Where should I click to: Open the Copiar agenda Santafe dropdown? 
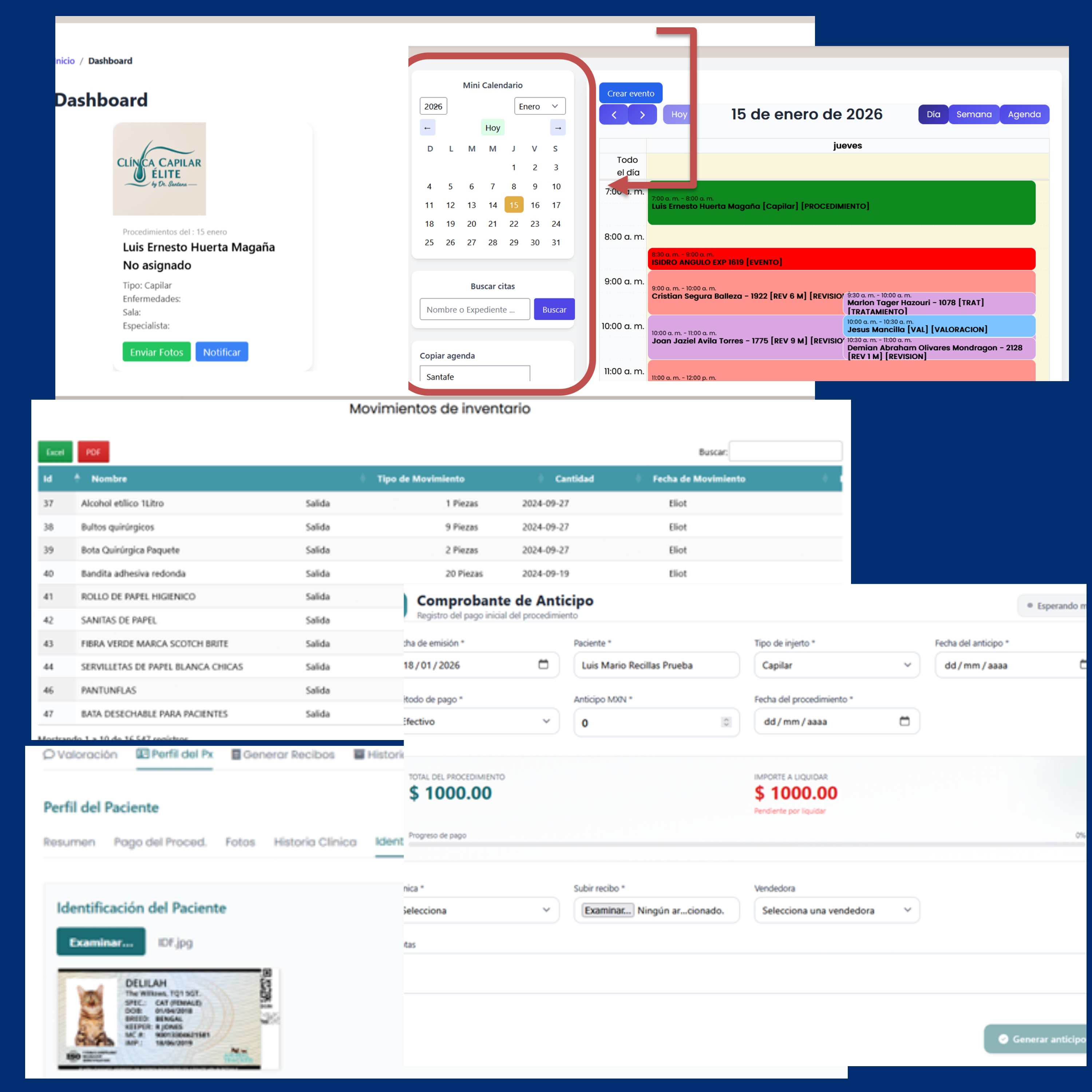coord(475,374)
